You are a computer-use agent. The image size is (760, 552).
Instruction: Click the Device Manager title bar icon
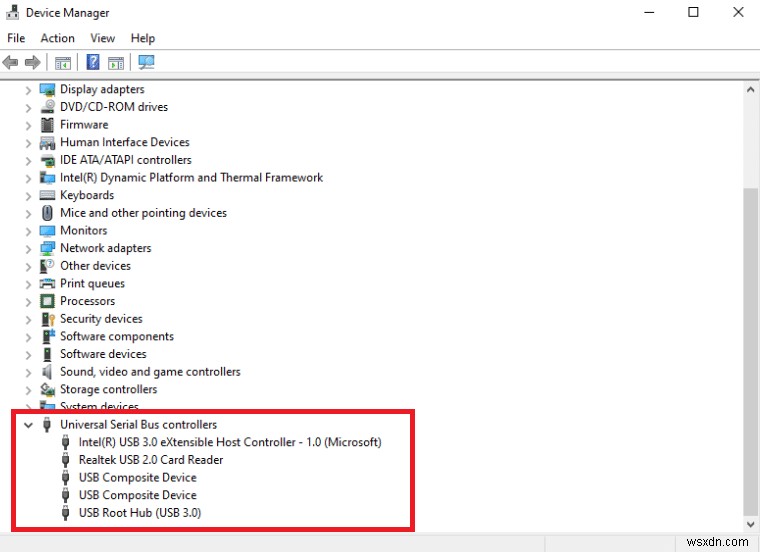13,12
